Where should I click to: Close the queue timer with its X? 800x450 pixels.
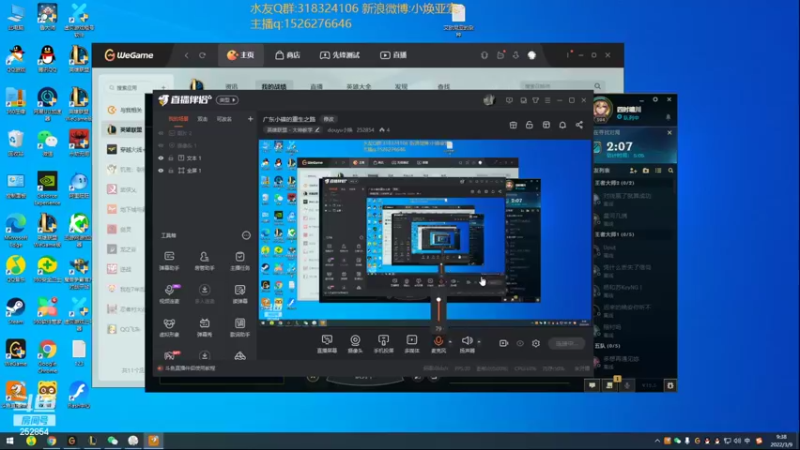point(669,133)
